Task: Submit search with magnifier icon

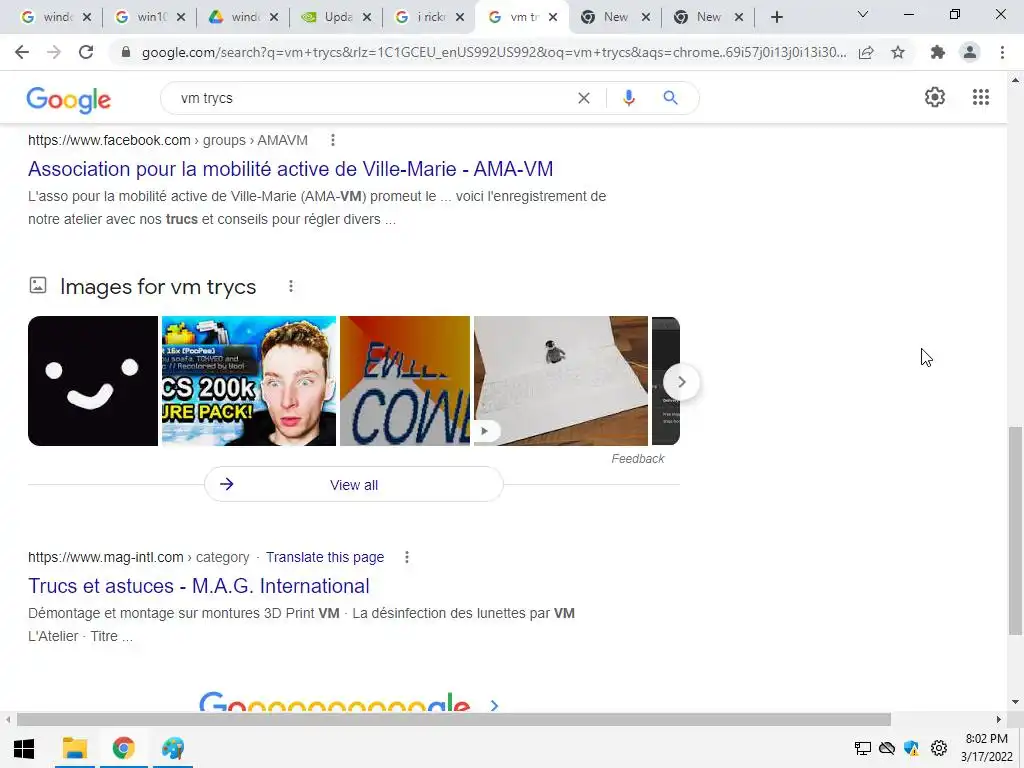Action: click(x=670, y=98)
